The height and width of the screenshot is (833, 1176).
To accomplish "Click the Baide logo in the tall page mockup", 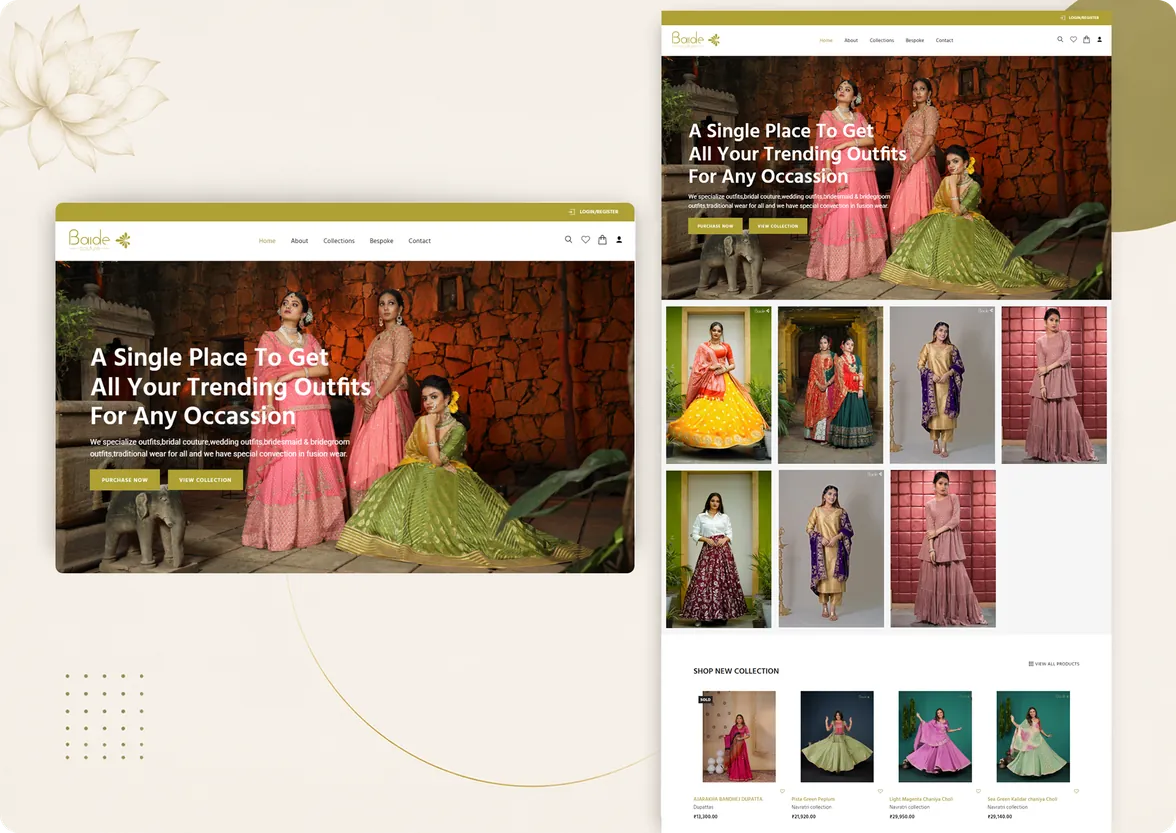I will (695, 39).
